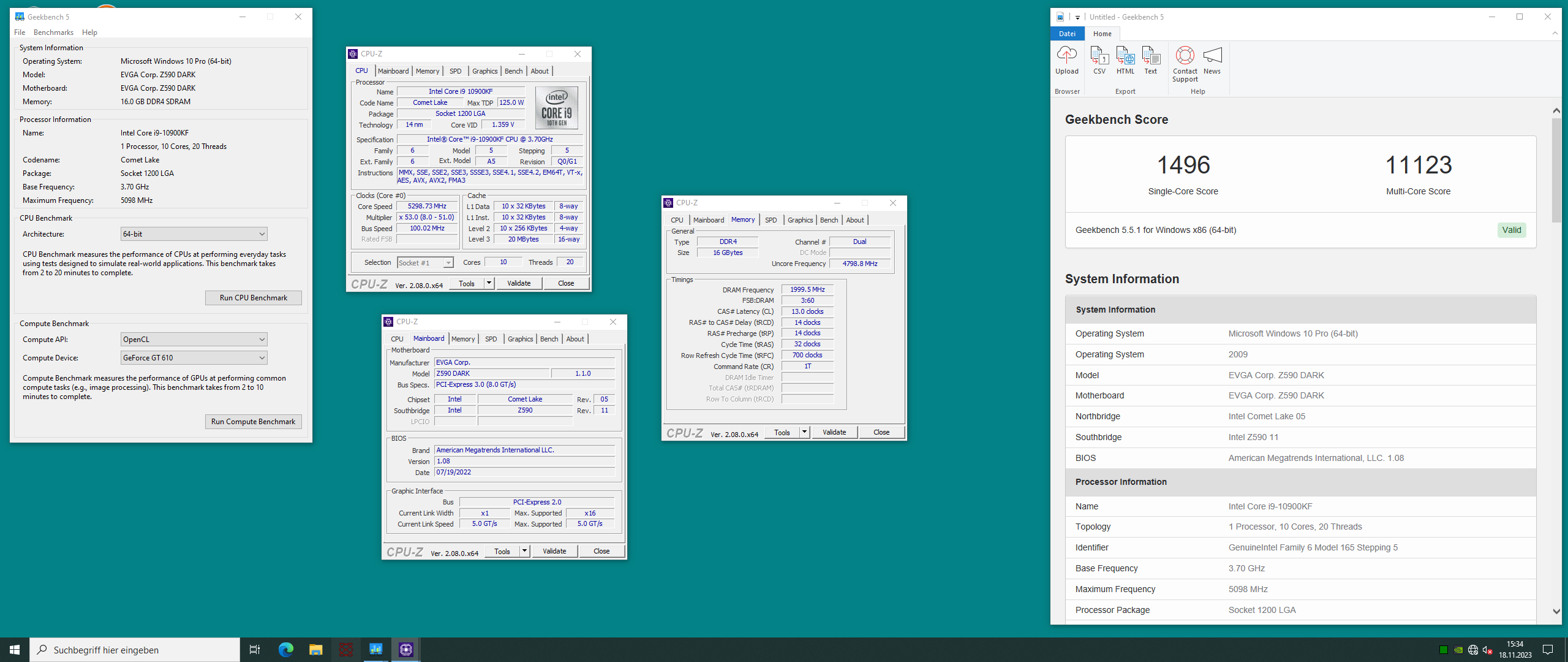Viewport: 1568px width, 662px height.
Task: Click Run Compute Benchmark
Action: pyautogui.click(x=254, y=422)
